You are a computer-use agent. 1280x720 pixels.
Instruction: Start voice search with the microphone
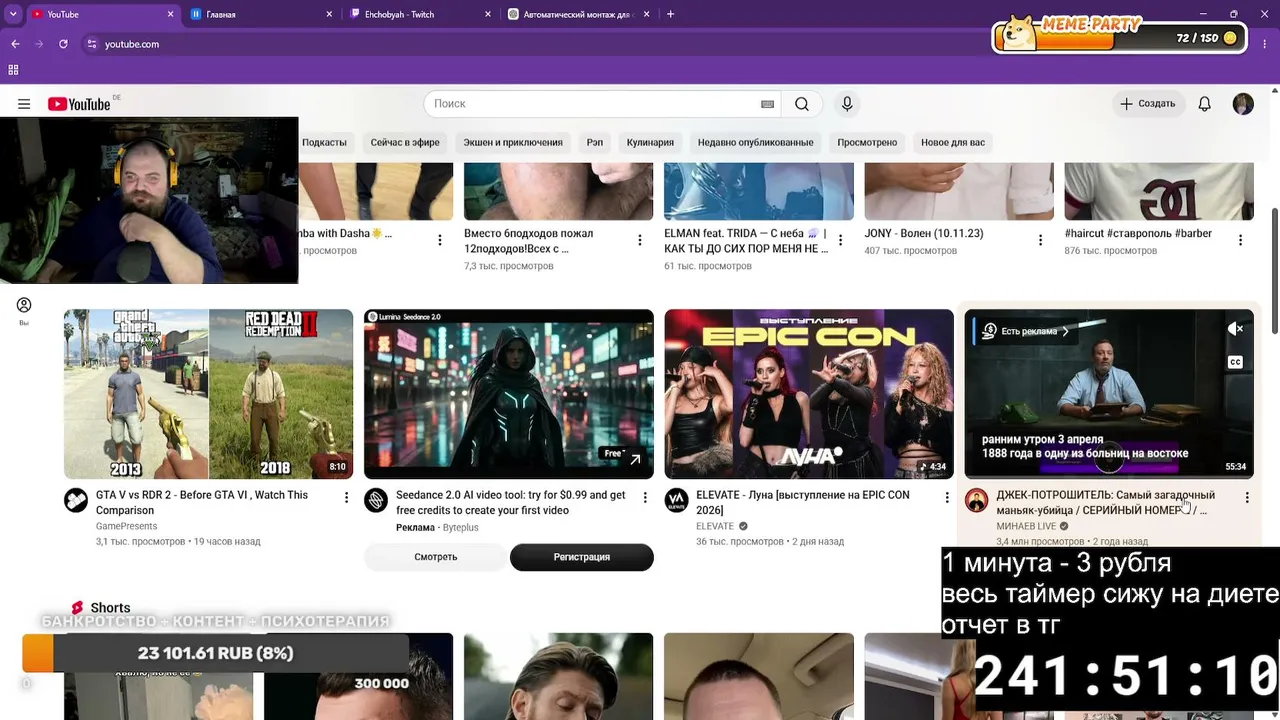pyautogui.click(x=847, y=104)
